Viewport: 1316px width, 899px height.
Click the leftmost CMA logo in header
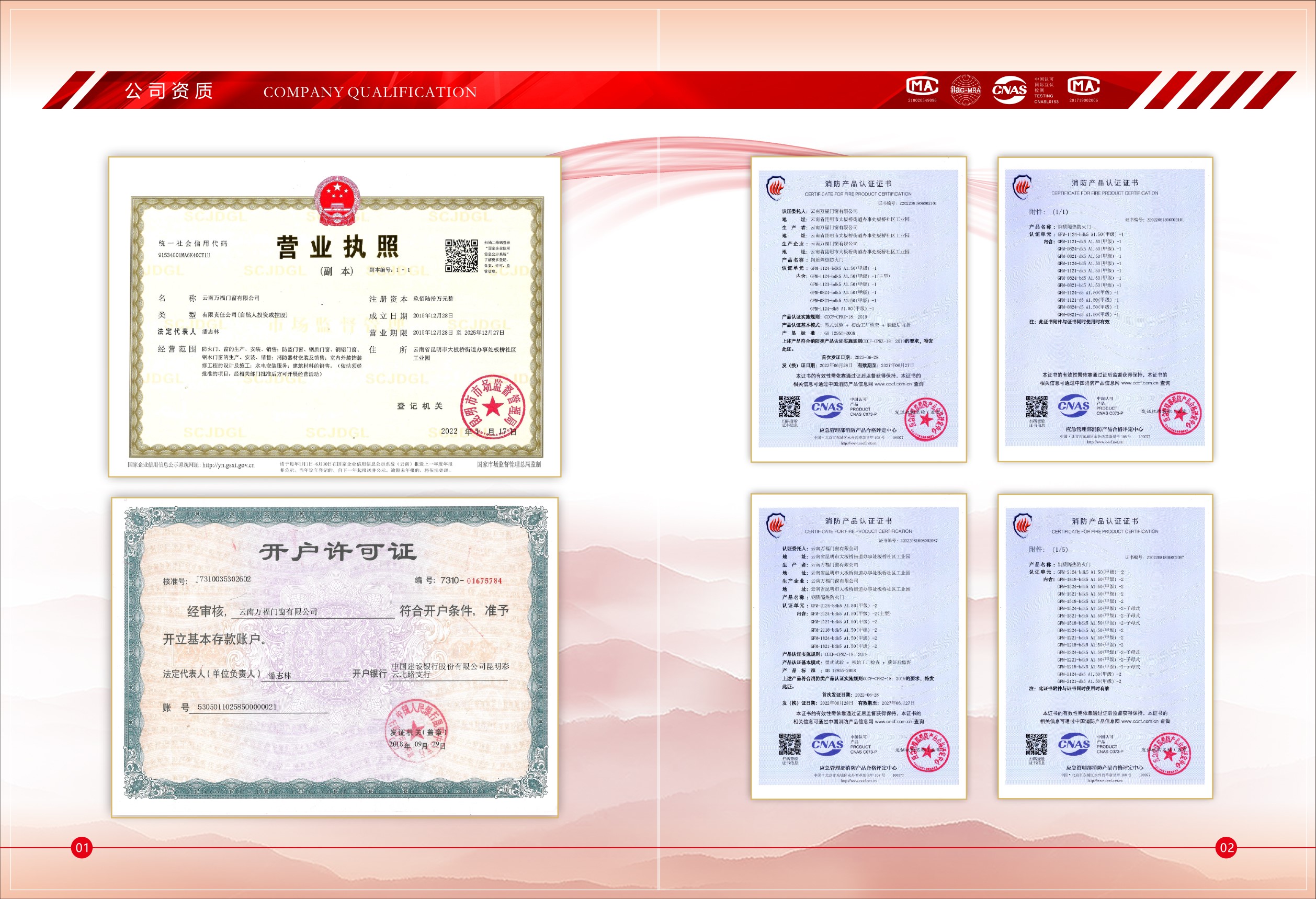tap(923, 86)
